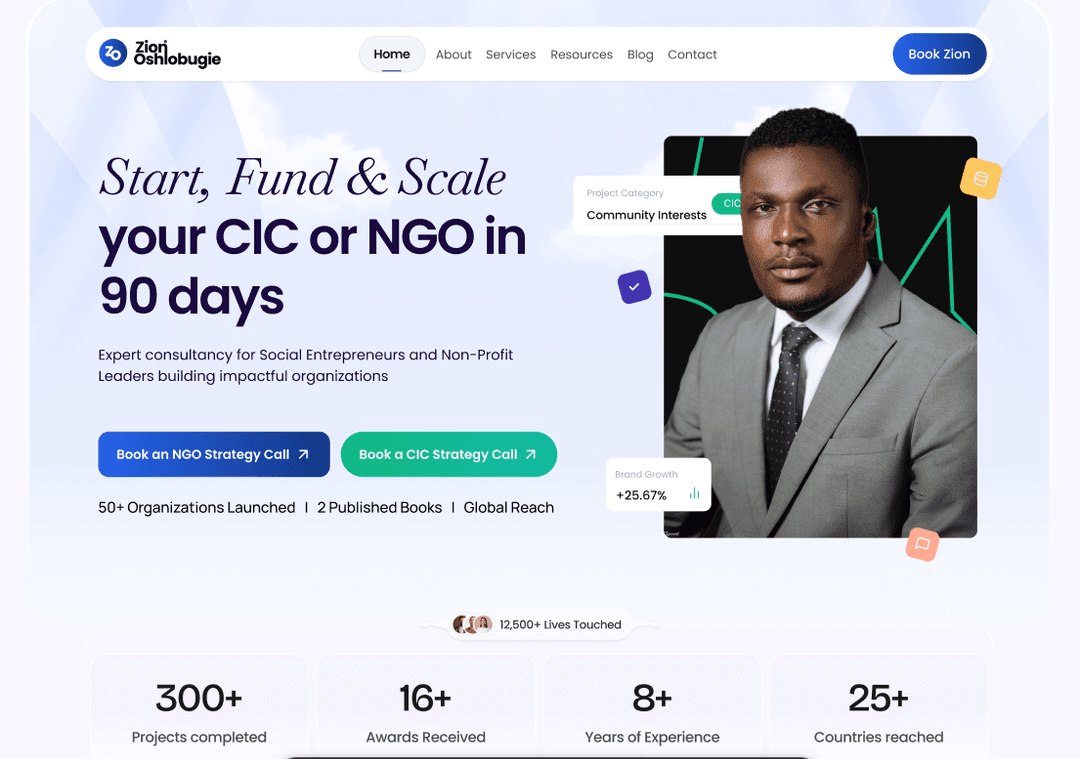Image resolution: width=1080 pixels, height=759 pixels.
Task: Click the arrow on NGO Strategy Call button
Action: click(x=304, y=454)
